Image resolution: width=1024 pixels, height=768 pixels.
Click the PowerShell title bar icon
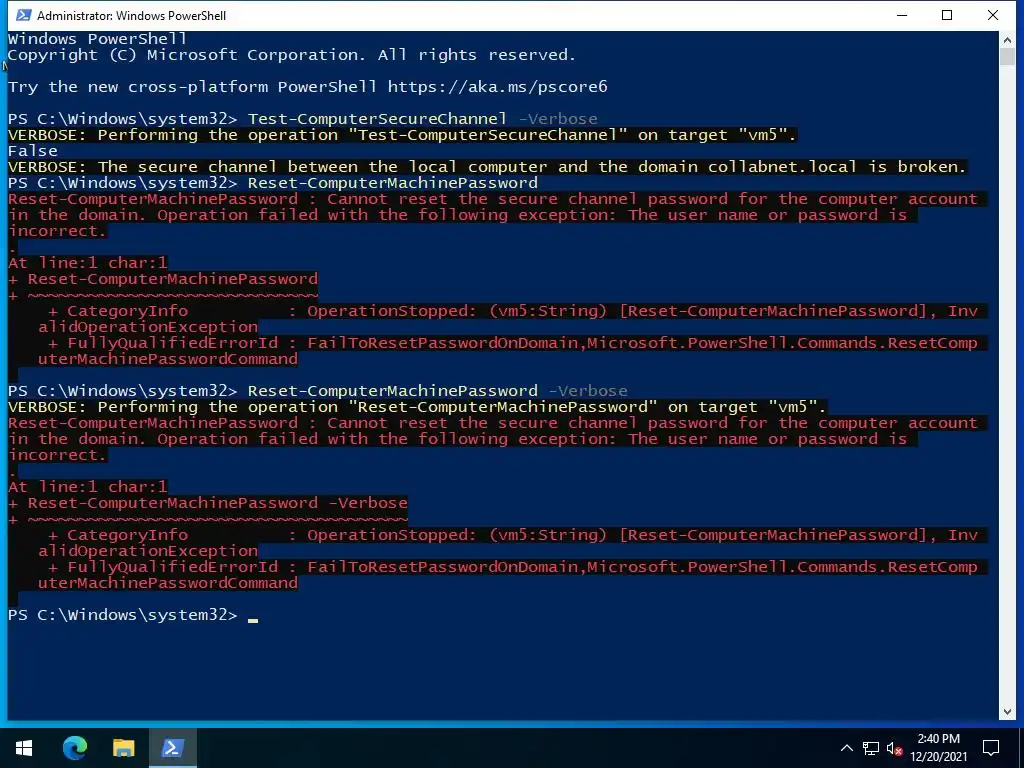(x=24, y=15)
